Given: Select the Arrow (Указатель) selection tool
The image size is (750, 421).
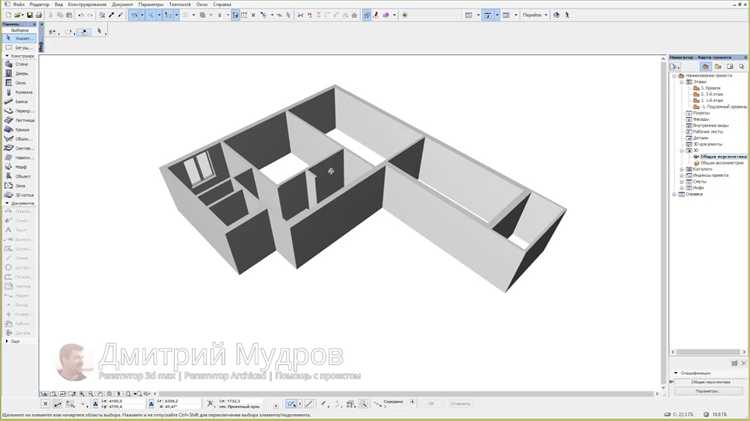Looking at the screenshot, I should [19, 38].
